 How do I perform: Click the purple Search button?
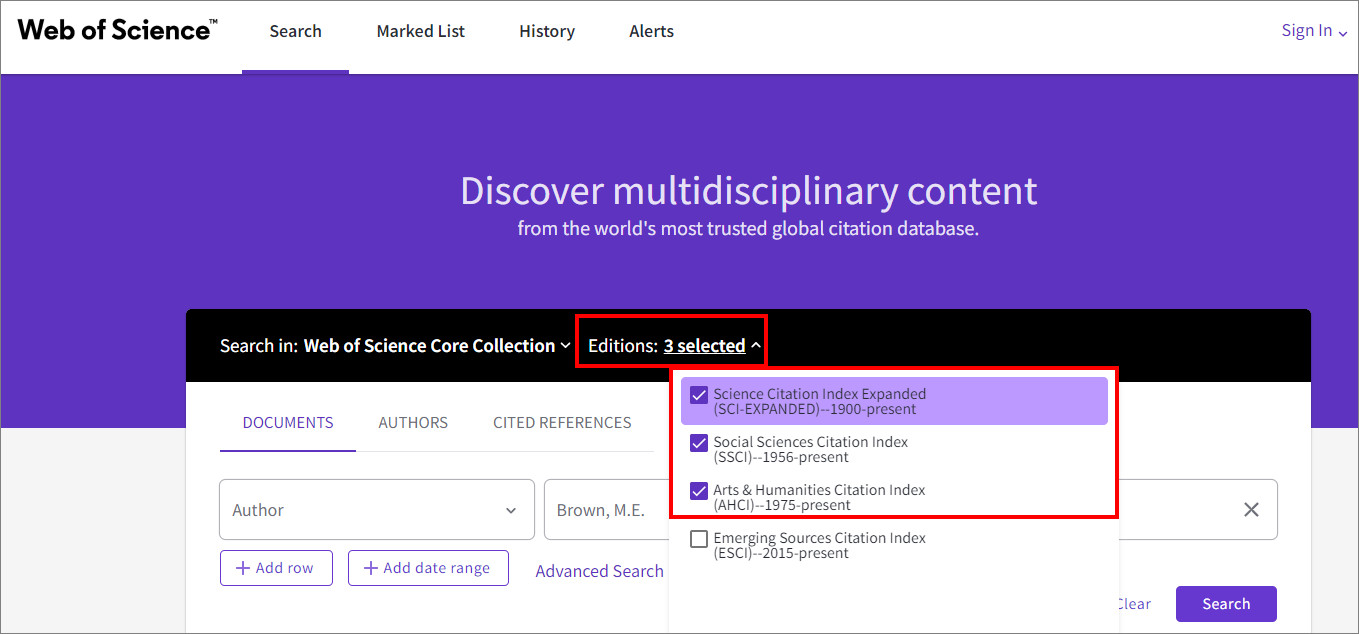point(1226,604)
